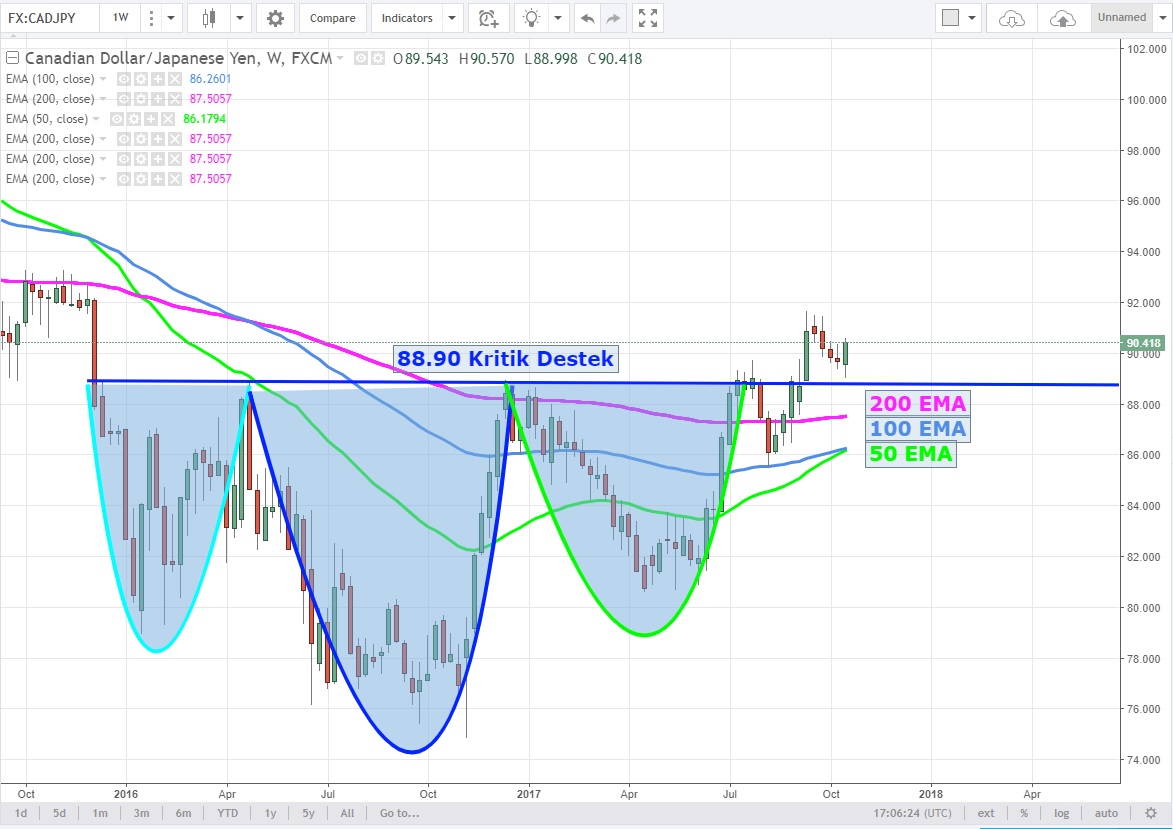1173x829 pixels.
Task: Open the Unnamed layout dropdown arrow
Action: pos(1161,18)
